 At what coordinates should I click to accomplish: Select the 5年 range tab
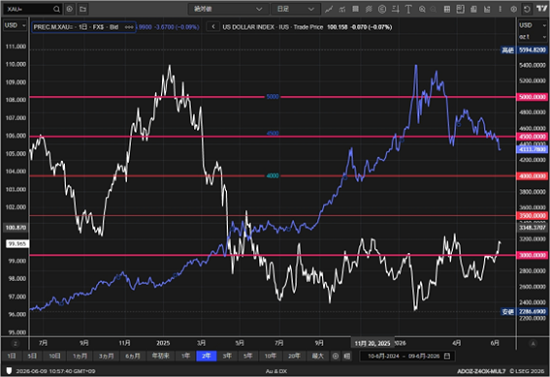point(248,356)
